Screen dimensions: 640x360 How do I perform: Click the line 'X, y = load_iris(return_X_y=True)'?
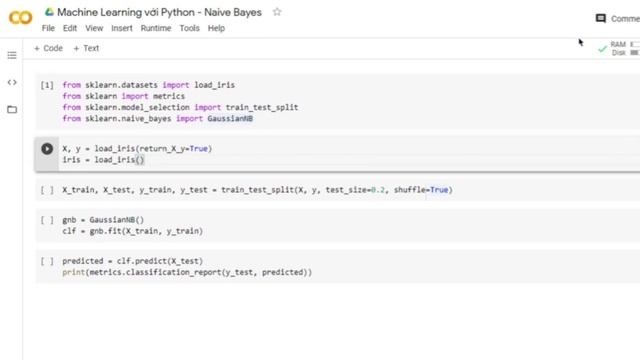(x=137, y=149)
